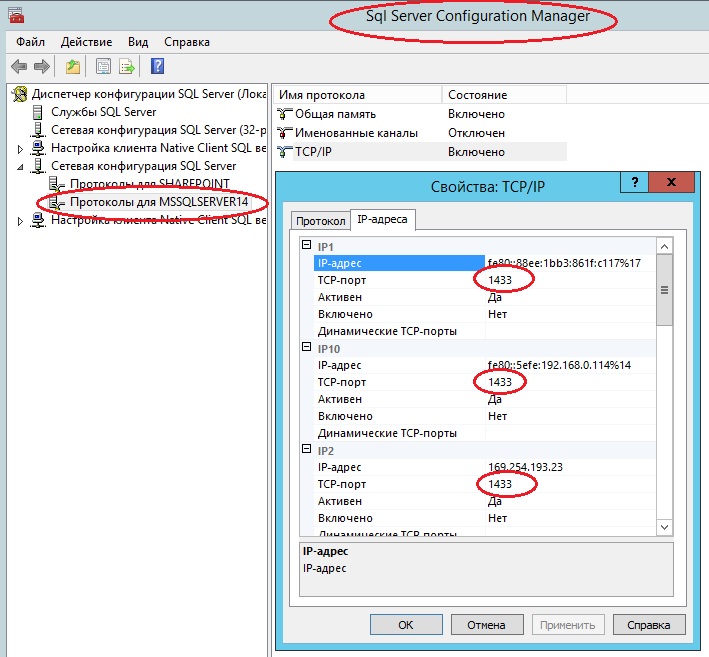Click IP1 TCP-порт value 1433
Screen dimensions: 709x657
coord(500,280)
